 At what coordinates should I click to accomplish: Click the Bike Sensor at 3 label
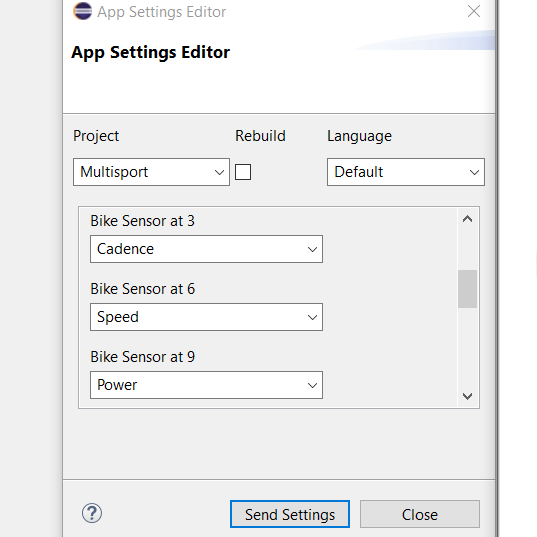click(142, 221)
